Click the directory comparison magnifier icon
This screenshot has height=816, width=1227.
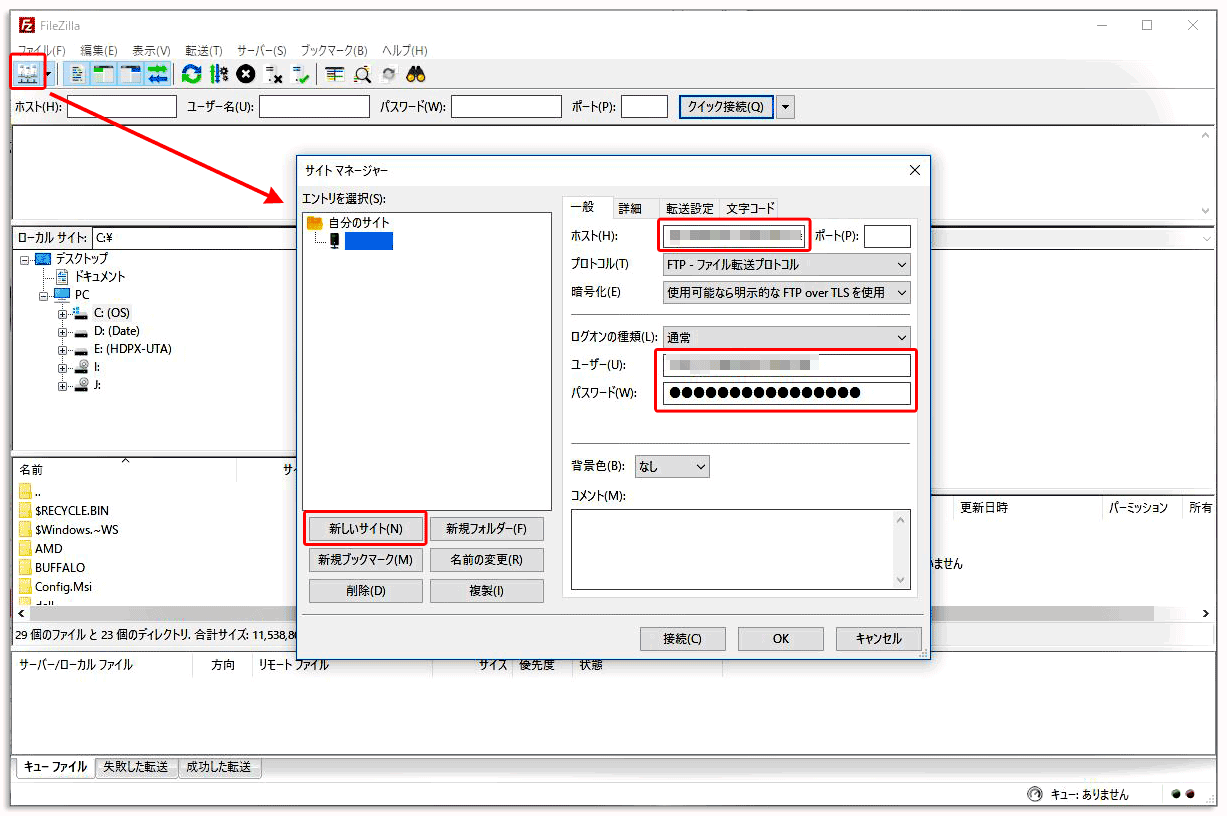[x=361, y=73]
